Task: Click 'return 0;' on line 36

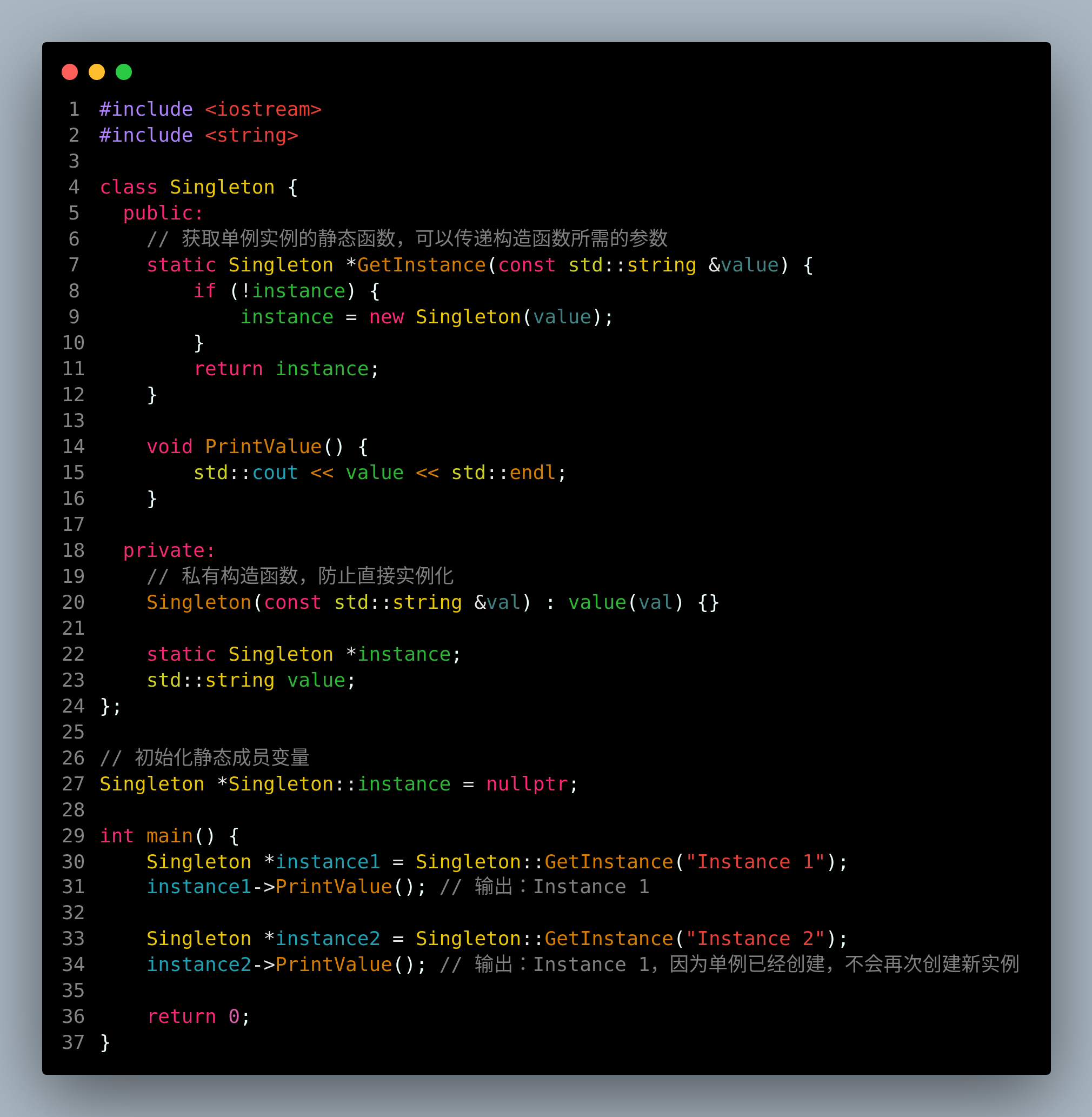Action: pyautogui.click(x=198, y=1016)
